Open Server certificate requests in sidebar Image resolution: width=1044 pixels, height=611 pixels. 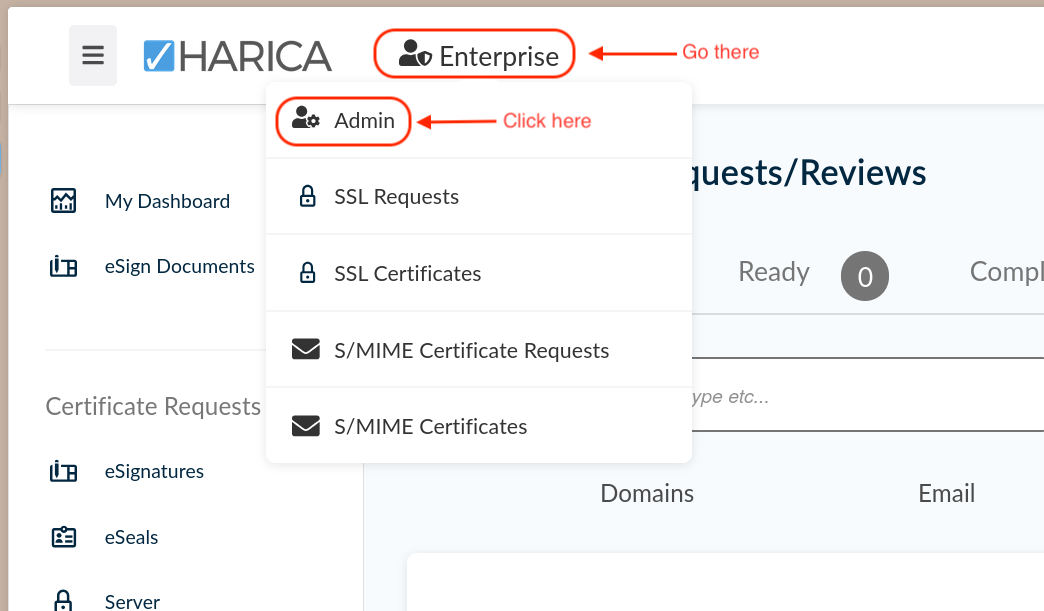[132, 601]
